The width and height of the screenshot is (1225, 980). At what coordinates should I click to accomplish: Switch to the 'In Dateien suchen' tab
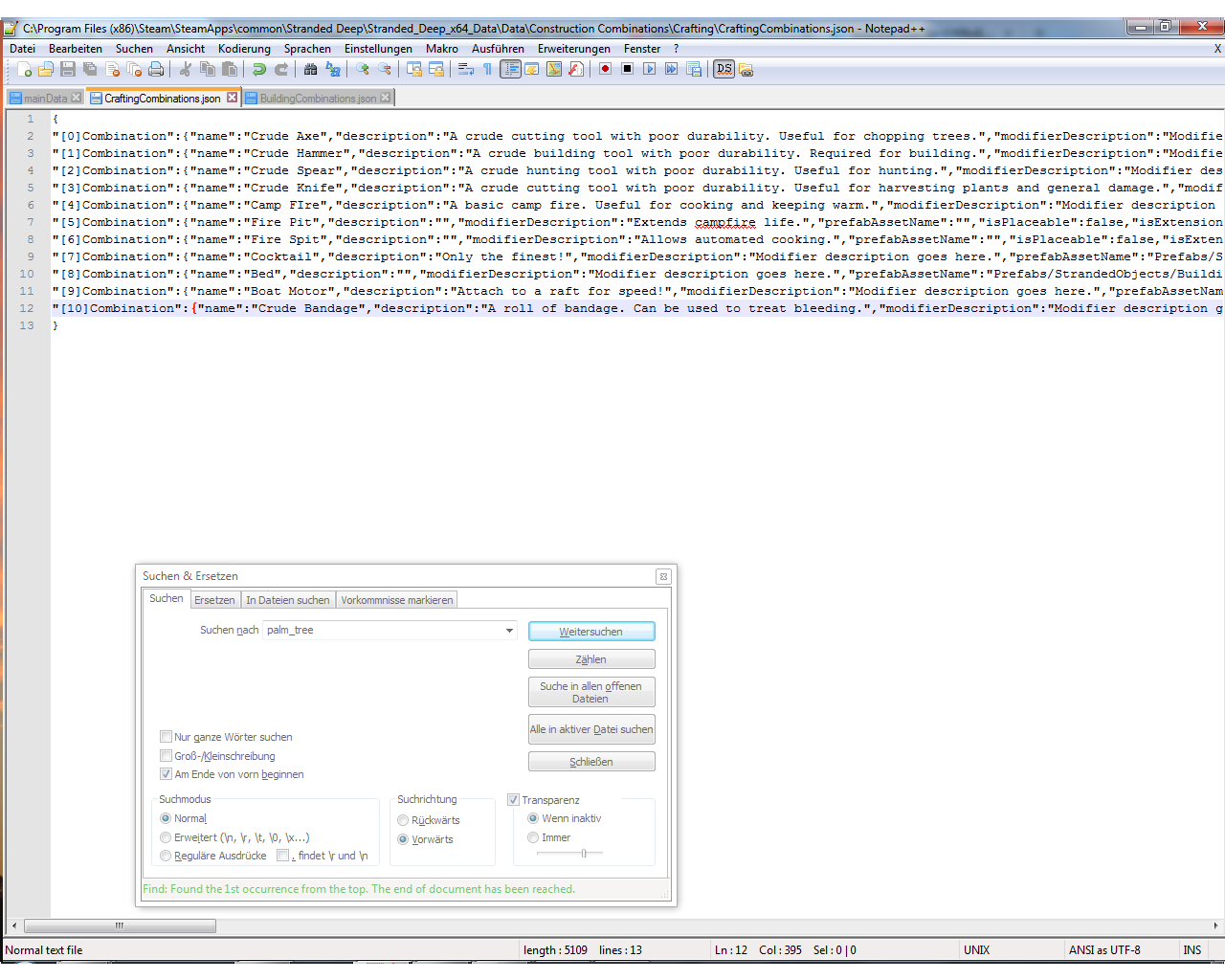tap(287, 600)
